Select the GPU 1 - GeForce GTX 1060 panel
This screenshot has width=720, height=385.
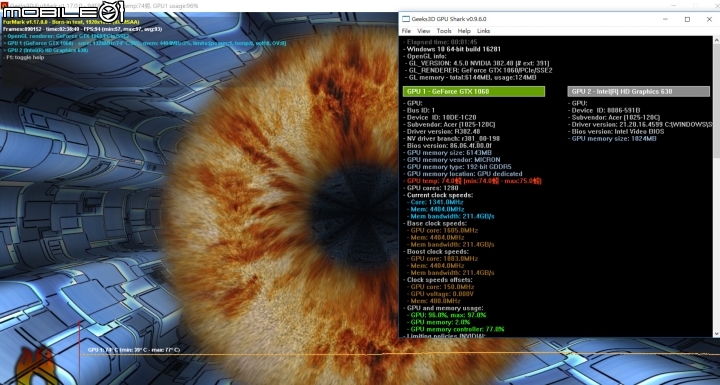(x=474, y=91)
